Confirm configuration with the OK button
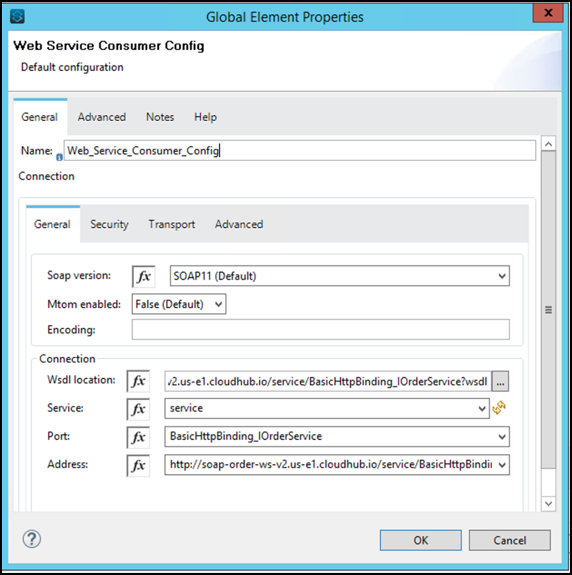Image resolution: width=572 pixels, height=575 pixels. 421,540
